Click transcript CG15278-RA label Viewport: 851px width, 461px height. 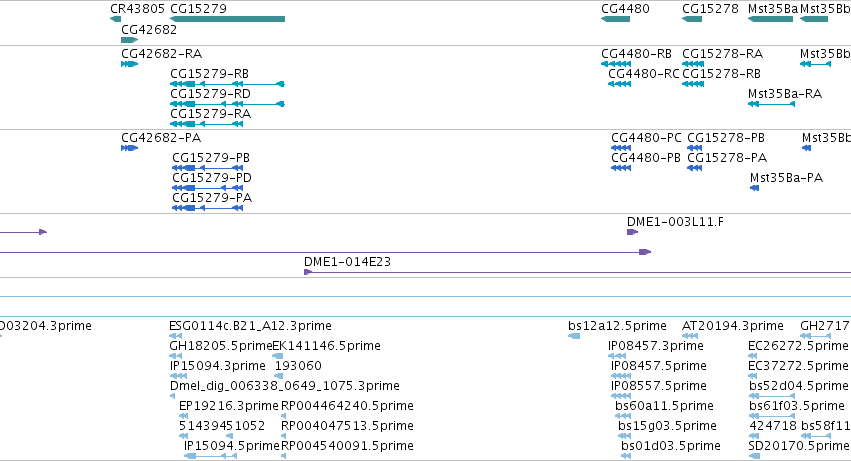pyautogui.click(x=722, y=54)
